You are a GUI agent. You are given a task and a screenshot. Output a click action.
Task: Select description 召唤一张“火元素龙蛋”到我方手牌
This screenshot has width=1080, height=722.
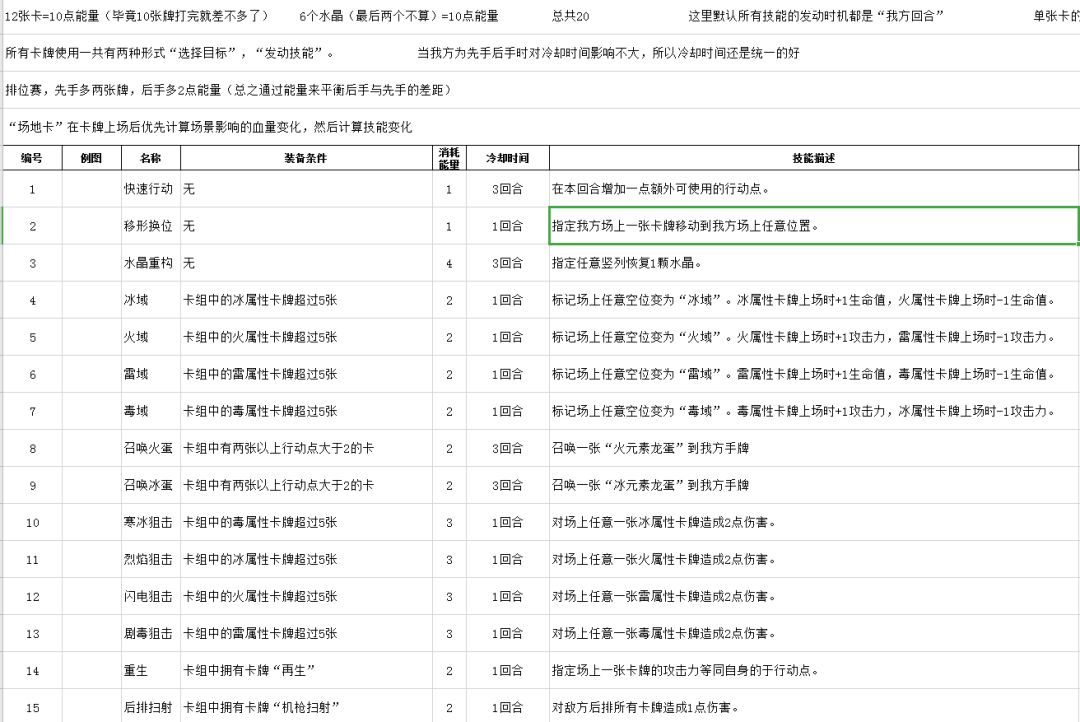[x=813, y=448]
